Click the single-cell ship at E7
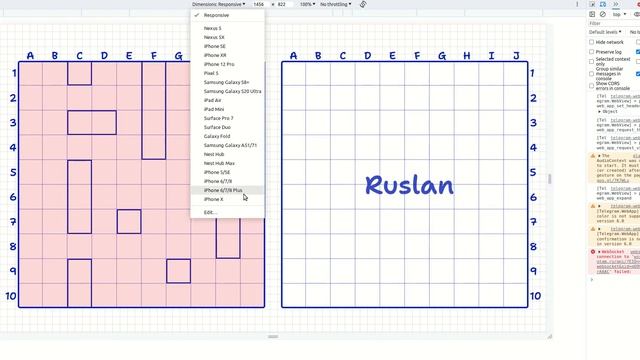 129,222
